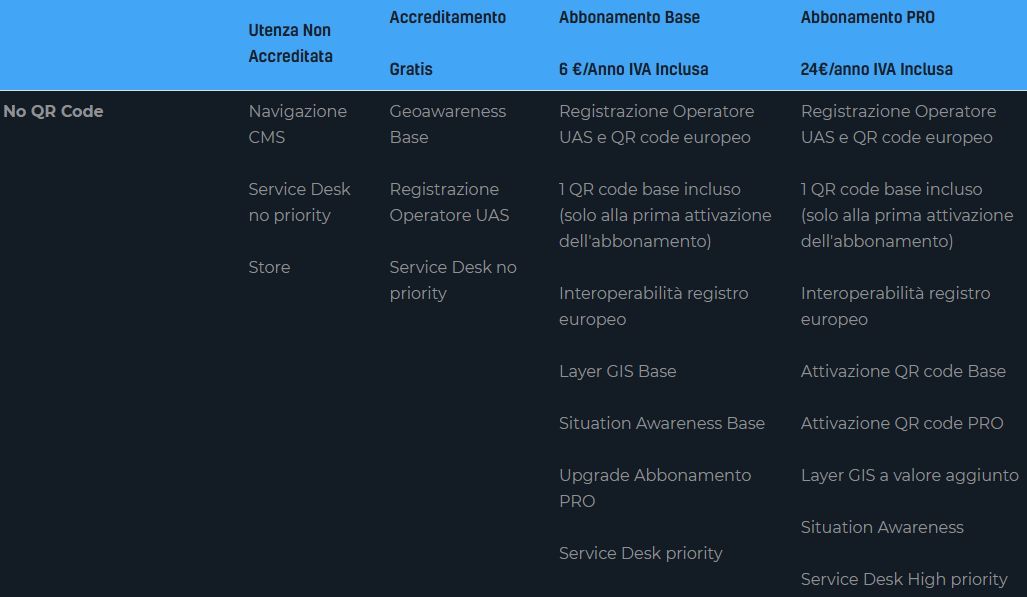
Task: Select the Geoawareness Base feature
Action: coord(447,124)
